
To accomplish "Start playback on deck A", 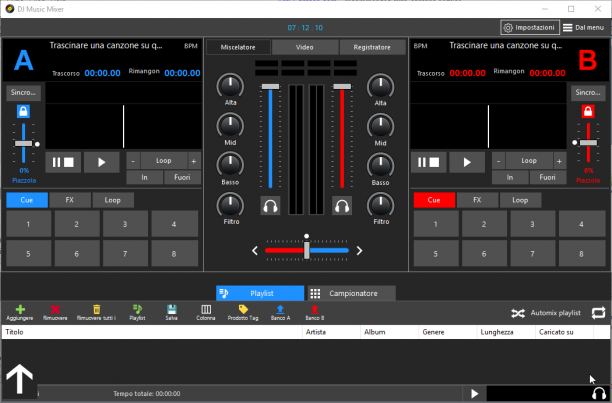I will pyautogui.click(x=101, y=162).
